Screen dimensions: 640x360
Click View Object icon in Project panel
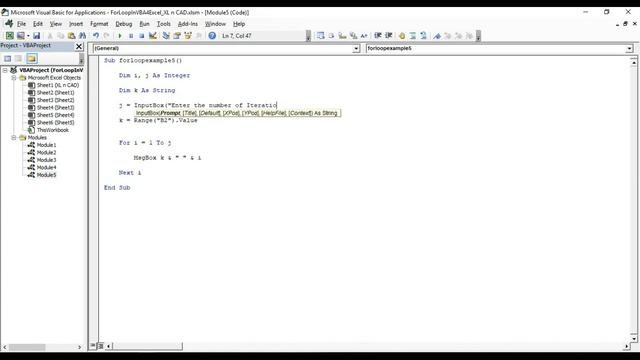click(x=19, y=59)
